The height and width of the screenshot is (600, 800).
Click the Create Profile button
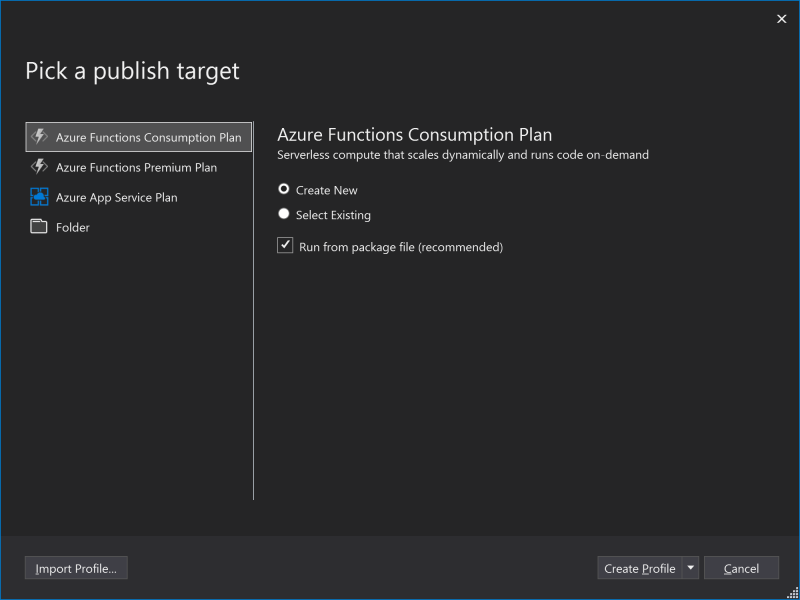640,568
